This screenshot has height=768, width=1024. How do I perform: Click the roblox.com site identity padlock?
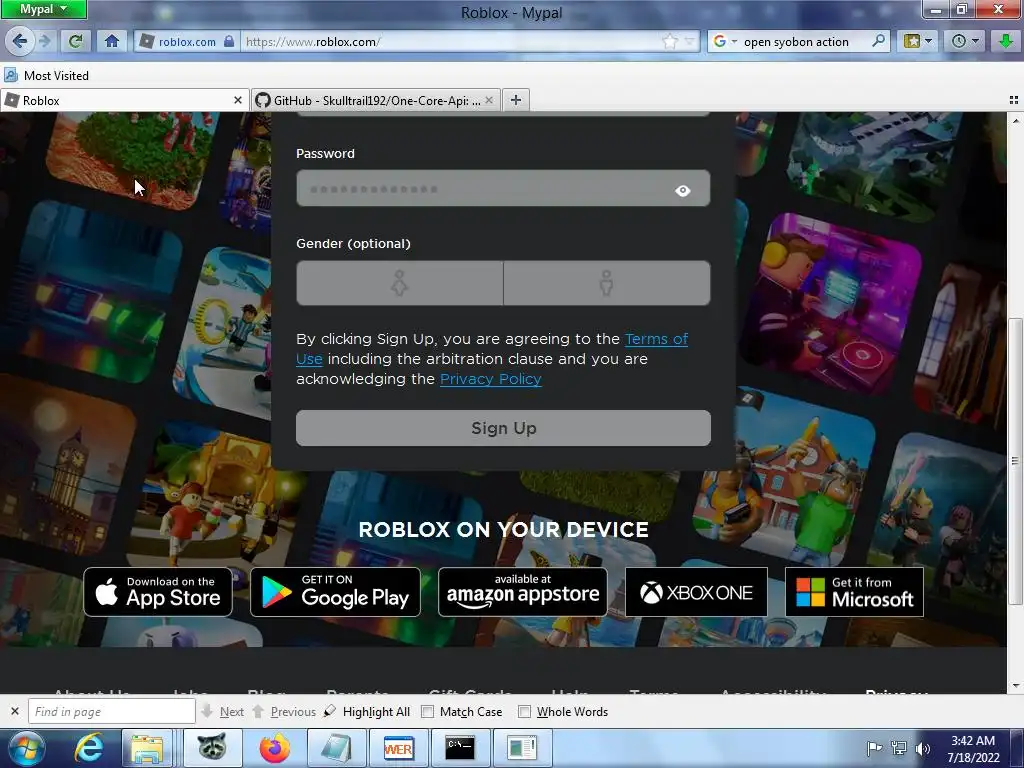229,41
